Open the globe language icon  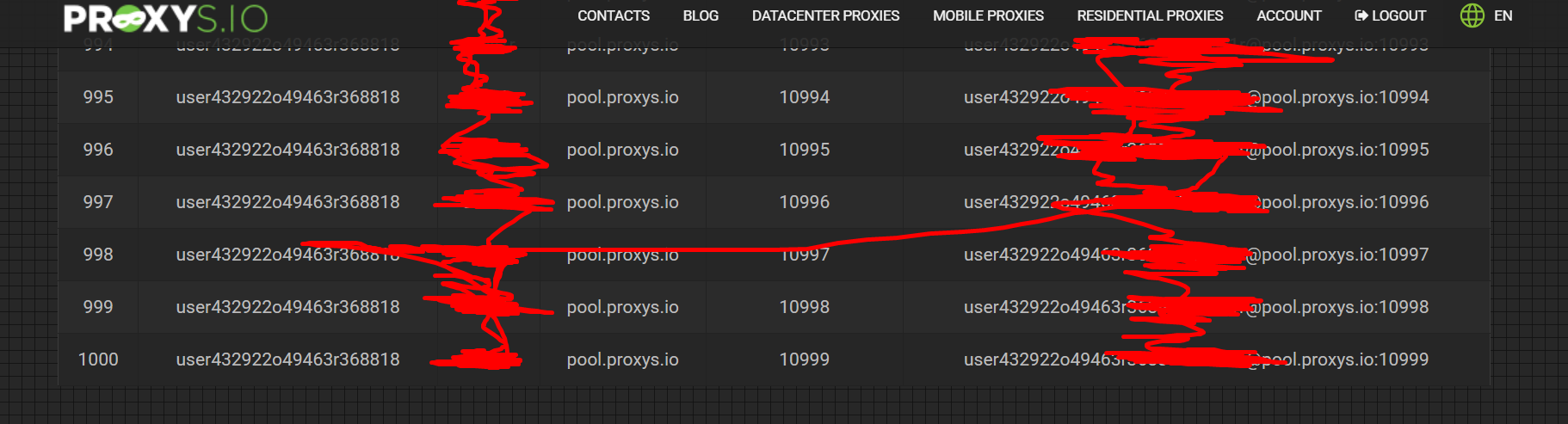coord(1472,15)
